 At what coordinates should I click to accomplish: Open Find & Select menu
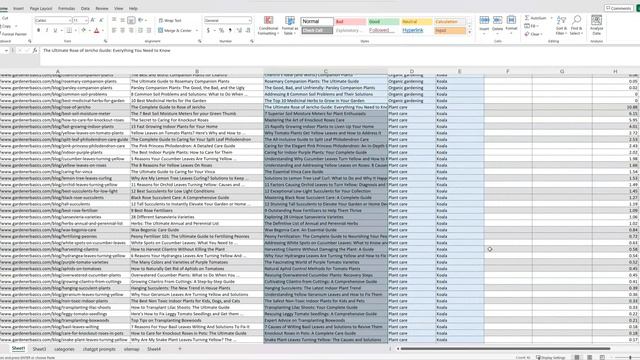pyautogui.click(x=576, y=25)
